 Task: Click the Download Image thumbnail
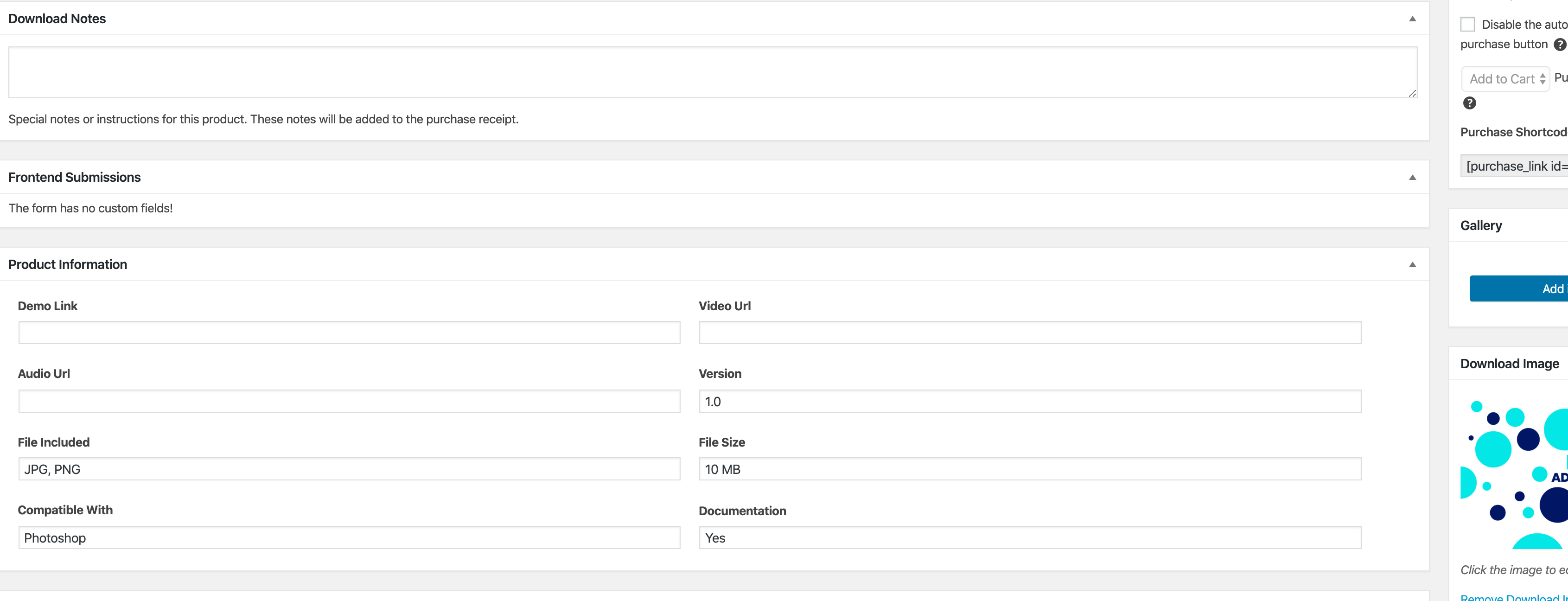[x=1514, y=474]
